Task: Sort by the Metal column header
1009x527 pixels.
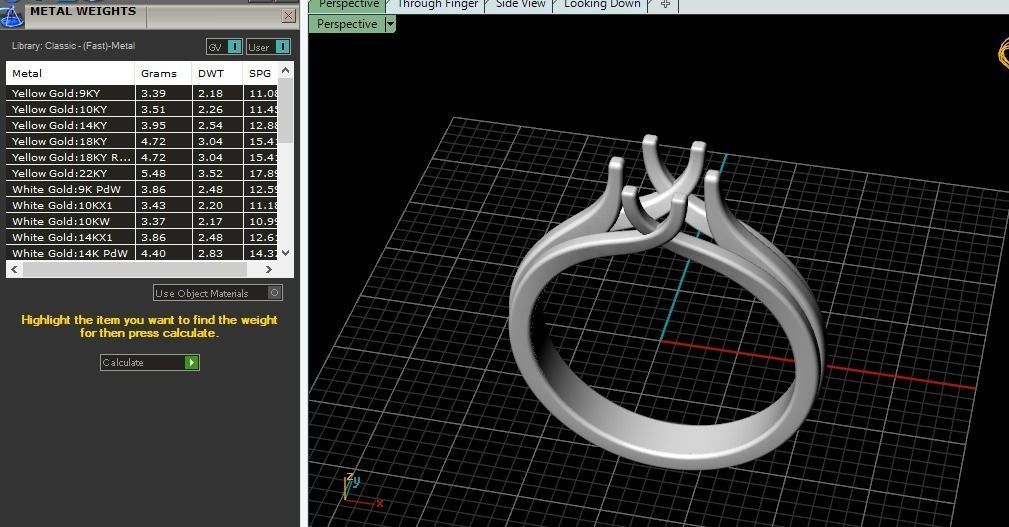Action: pyautogui.click(x=70, y=73)
